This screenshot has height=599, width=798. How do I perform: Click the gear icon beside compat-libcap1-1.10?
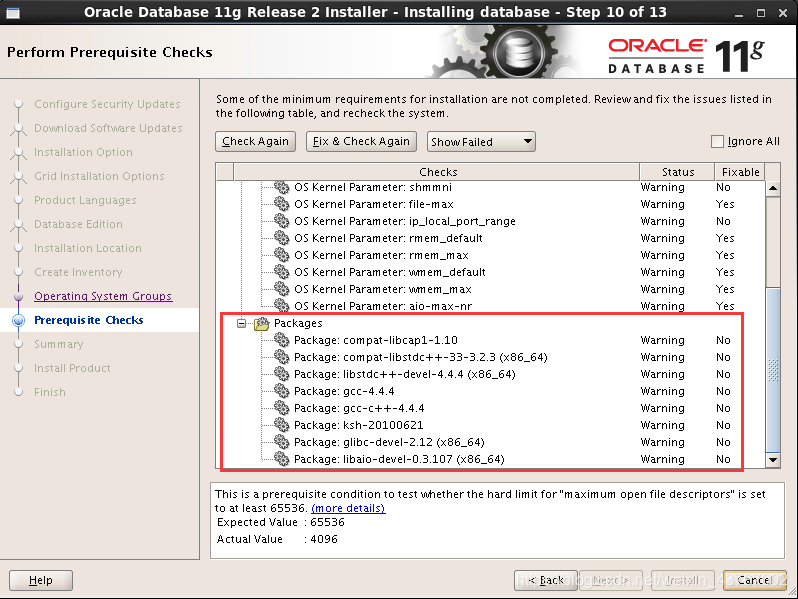(281, 339)
